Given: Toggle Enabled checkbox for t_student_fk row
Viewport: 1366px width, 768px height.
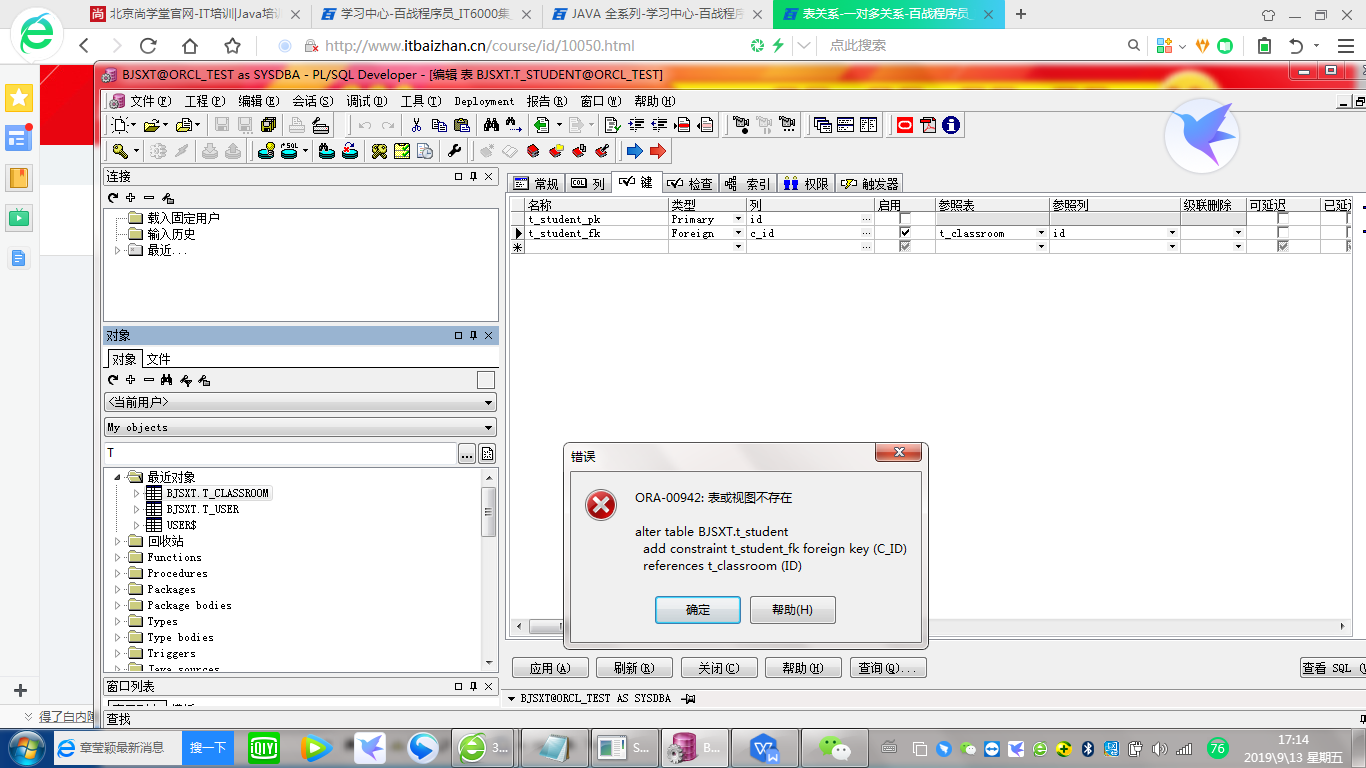Looking at the screenshot, I should [905, 233].
